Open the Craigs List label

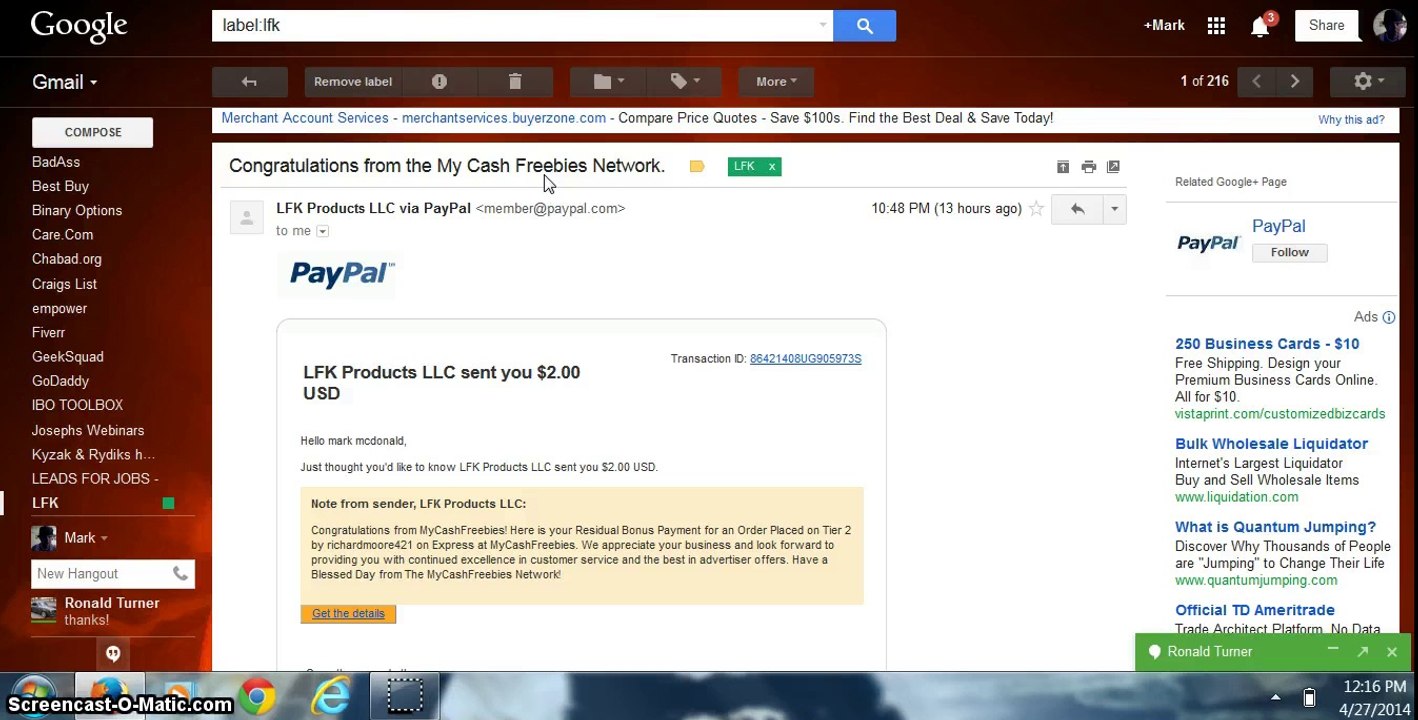[64, 284]
